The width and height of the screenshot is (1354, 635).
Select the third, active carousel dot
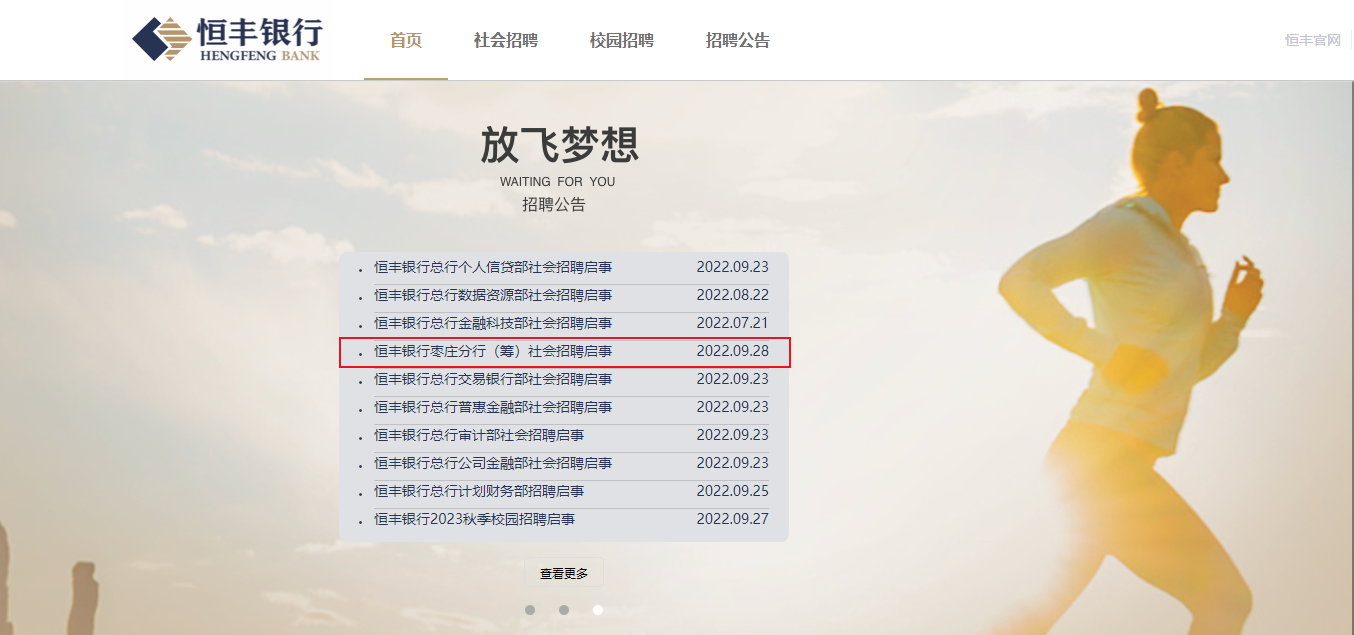click(598, 610)
